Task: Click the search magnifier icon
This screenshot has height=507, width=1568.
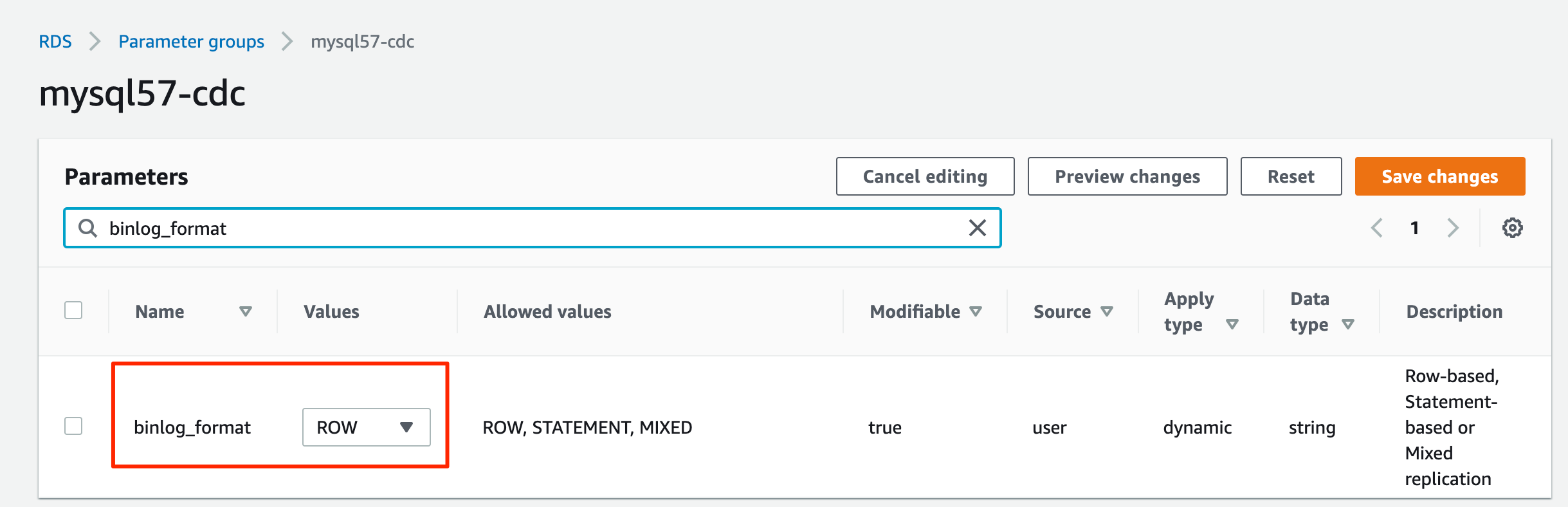Action: (87, 228)
